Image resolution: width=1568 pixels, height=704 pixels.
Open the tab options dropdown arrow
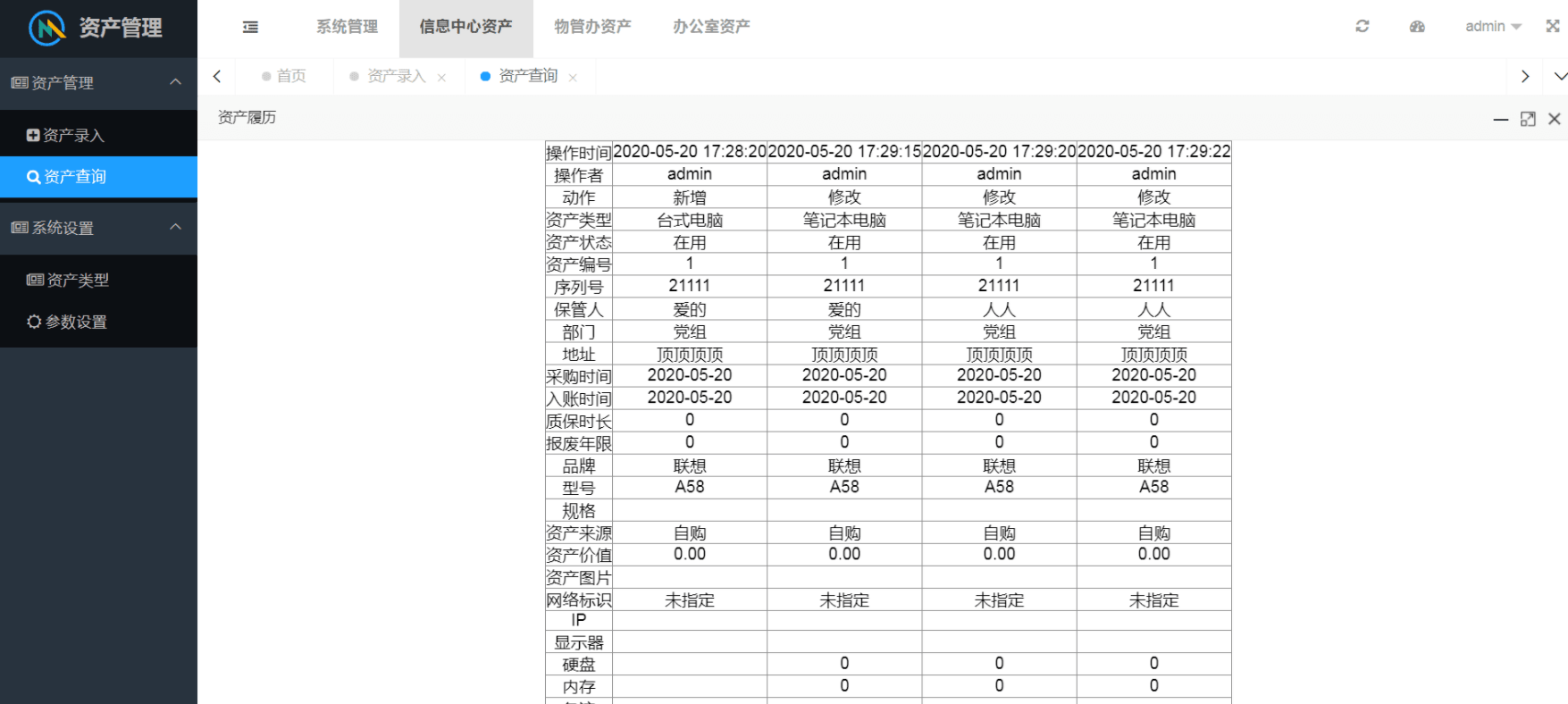1560,77
